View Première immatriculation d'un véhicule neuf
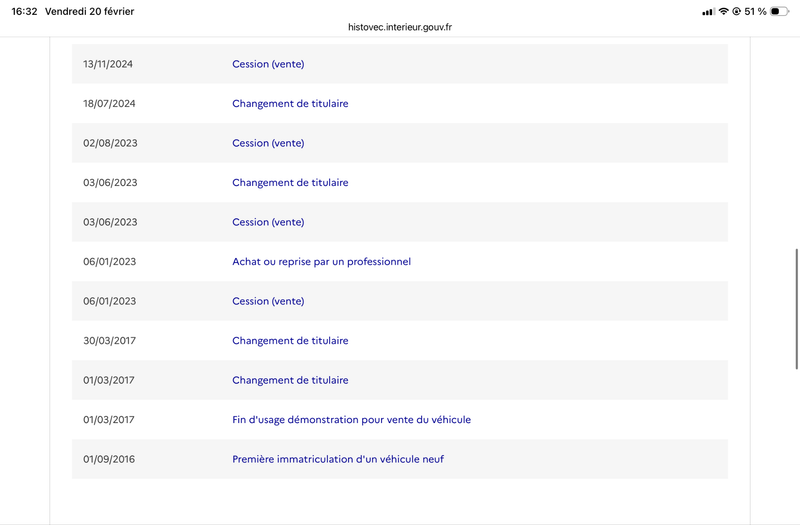The image size is (800, 525). coord(338,459)
